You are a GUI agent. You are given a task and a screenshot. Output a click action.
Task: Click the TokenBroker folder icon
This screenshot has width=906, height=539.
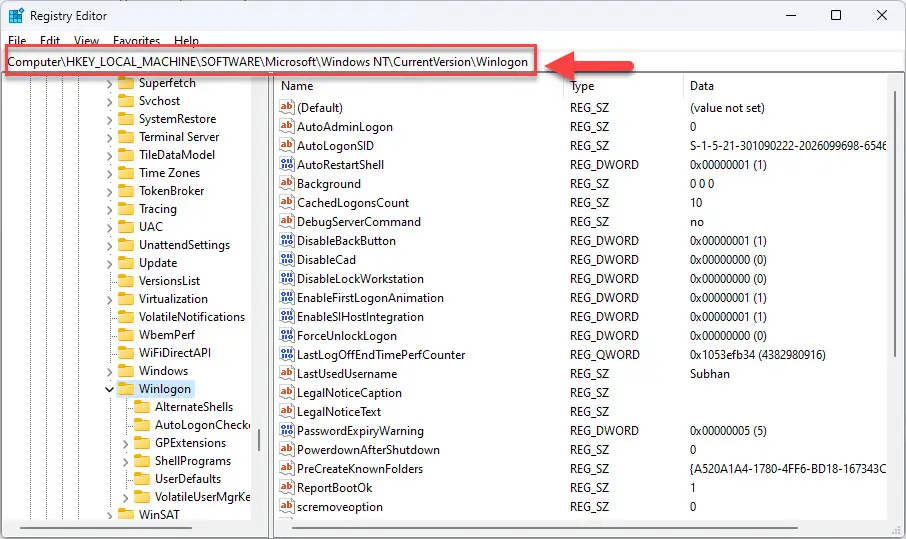pyautogui.click(x=126, y=191)
